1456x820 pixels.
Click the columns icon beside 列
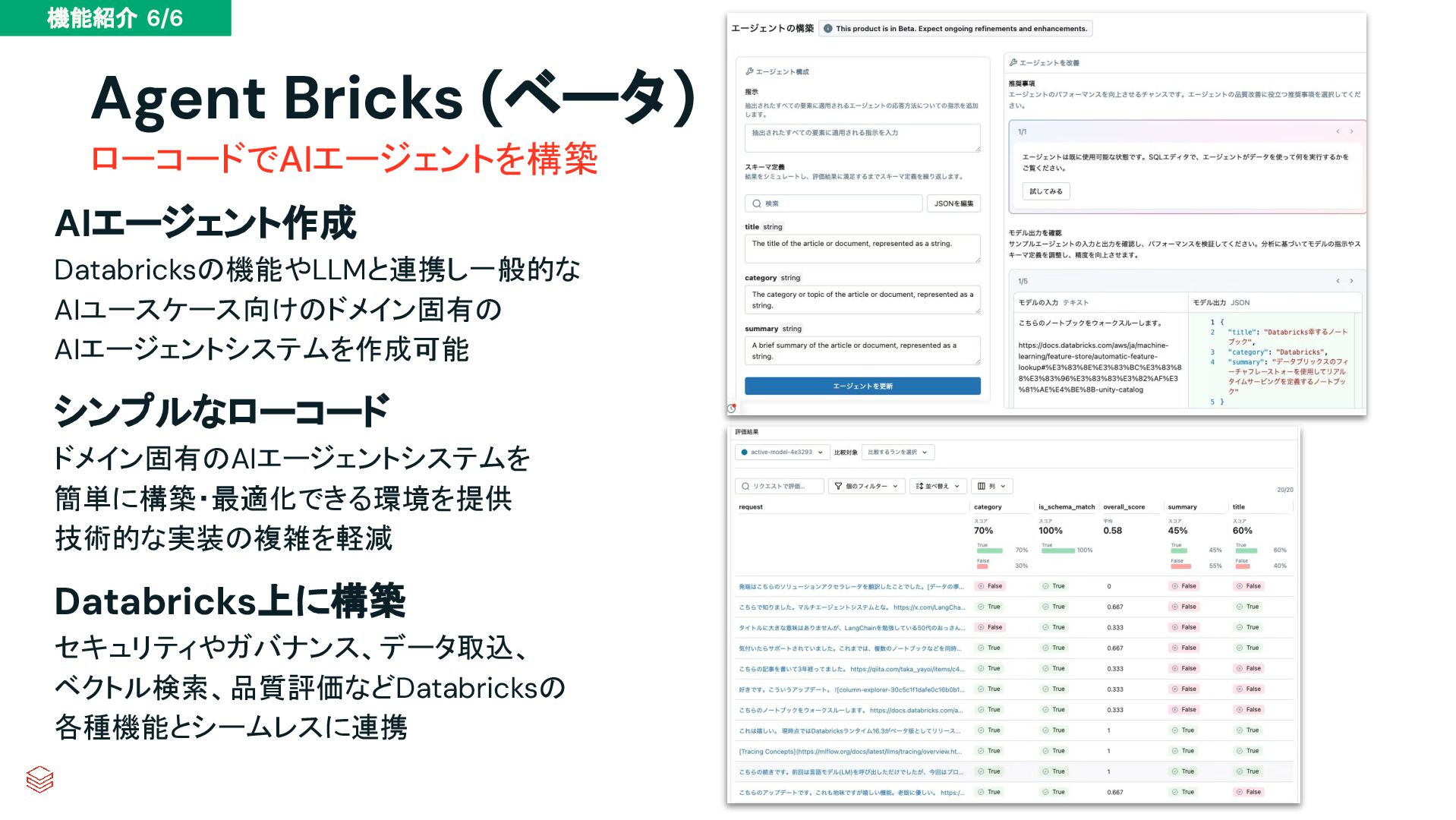[x=982, y=486]
